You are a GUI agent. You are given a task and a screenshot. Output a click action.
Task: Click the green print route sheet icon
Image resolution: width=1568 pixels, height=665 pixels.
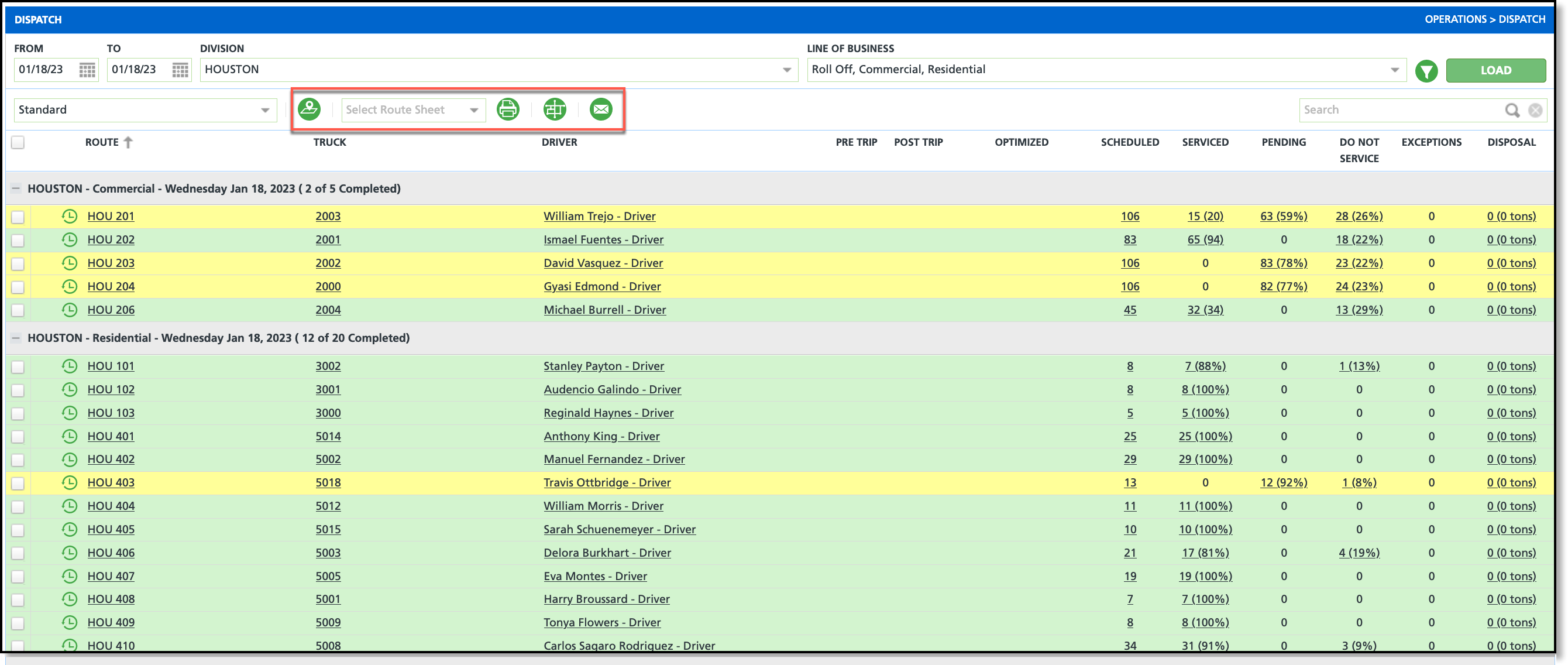pos(508,109)
